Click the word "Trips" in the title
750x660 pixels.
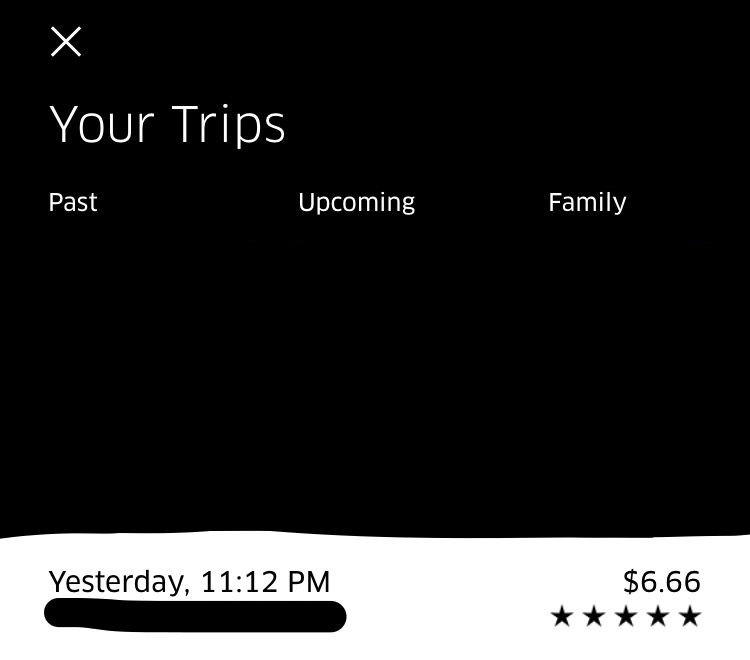tap(228, 124)
